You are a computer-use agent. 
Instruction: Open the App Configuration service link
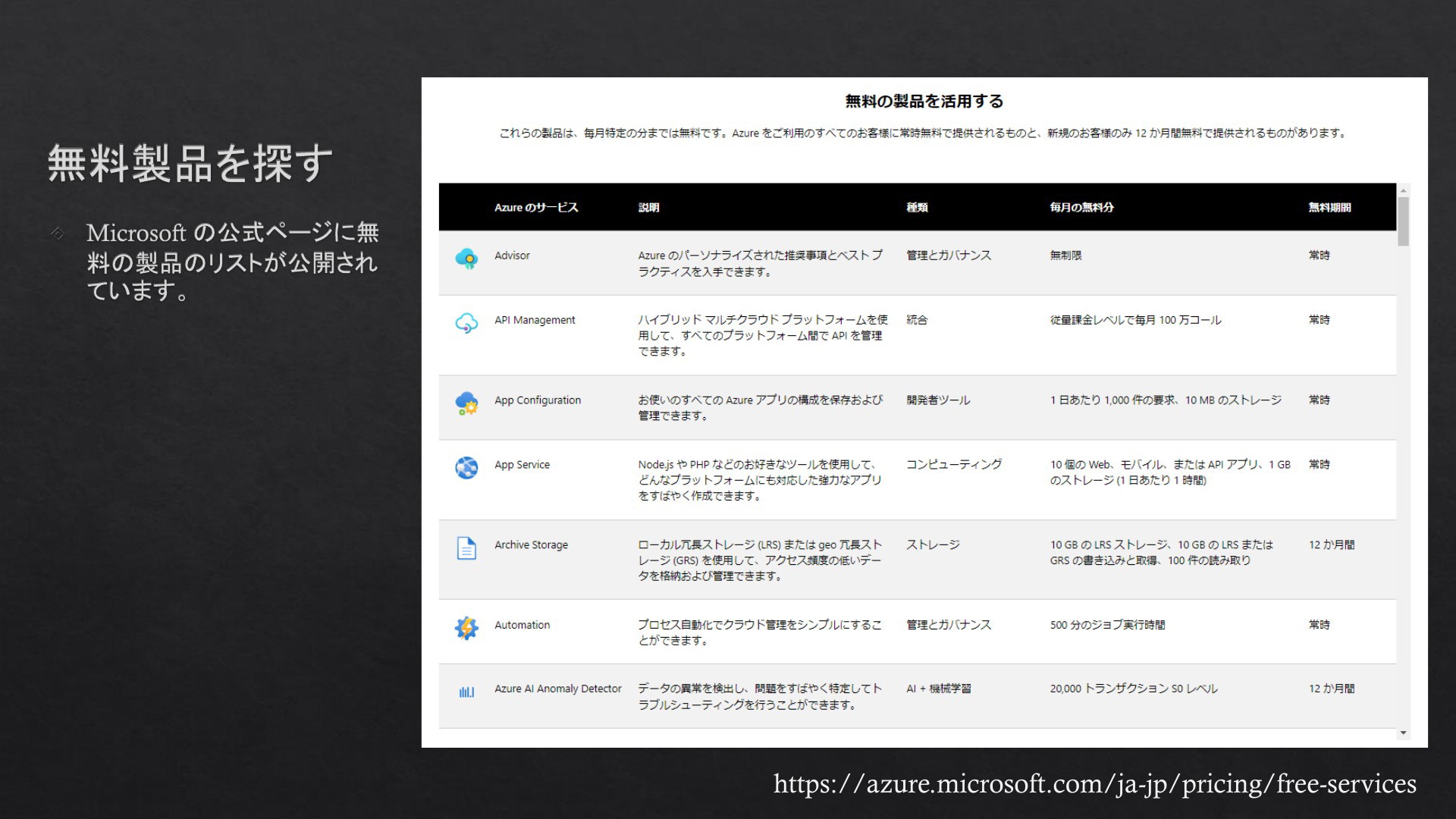point(538,400)
